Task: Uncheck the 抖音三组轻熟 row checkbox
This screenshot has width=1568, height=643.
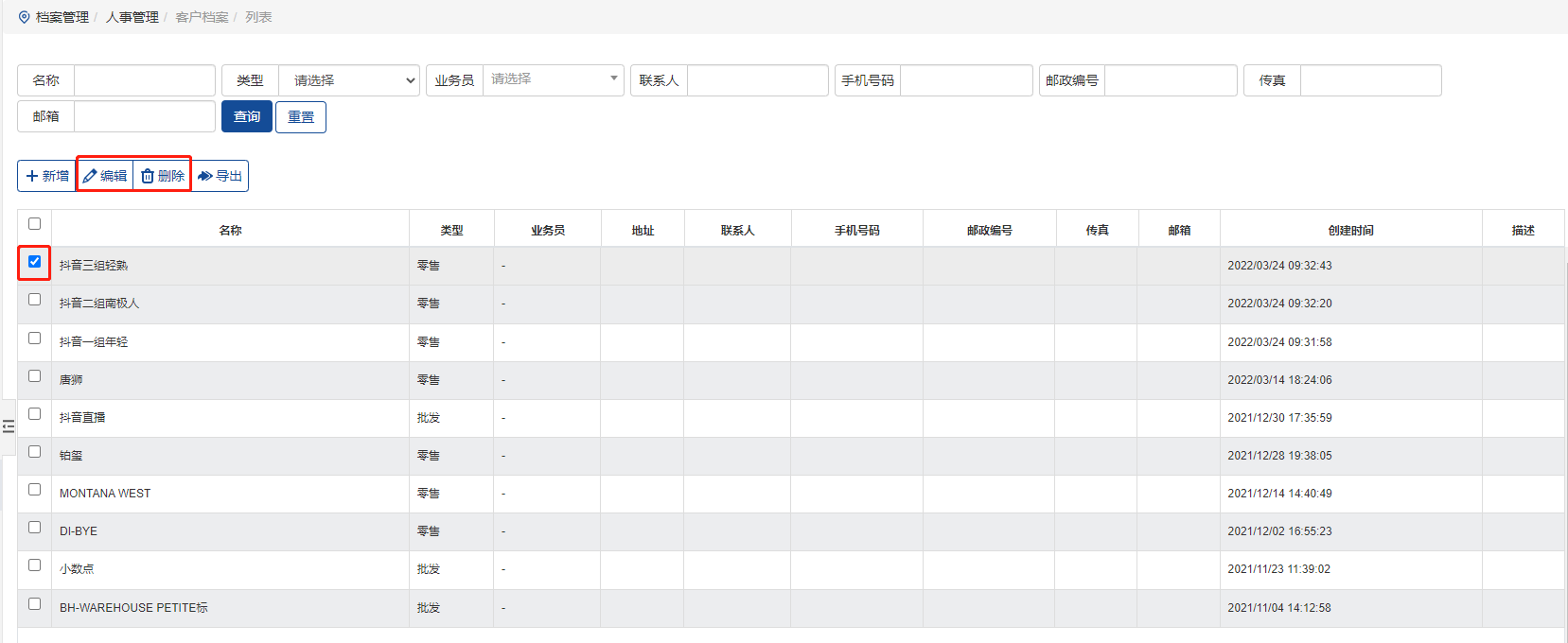Action: (35, 262)
